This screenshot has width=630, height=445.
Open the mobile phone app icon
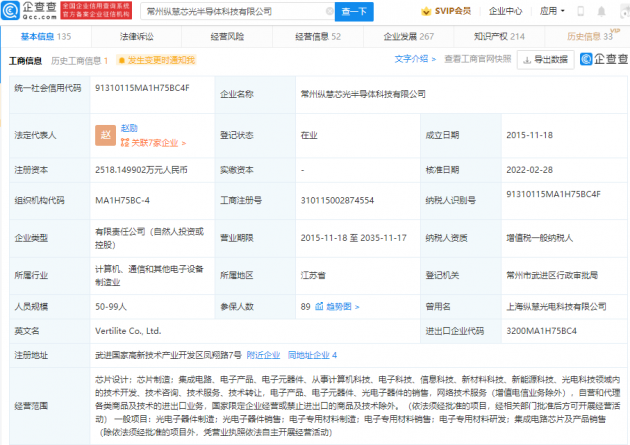pos(580,11)
